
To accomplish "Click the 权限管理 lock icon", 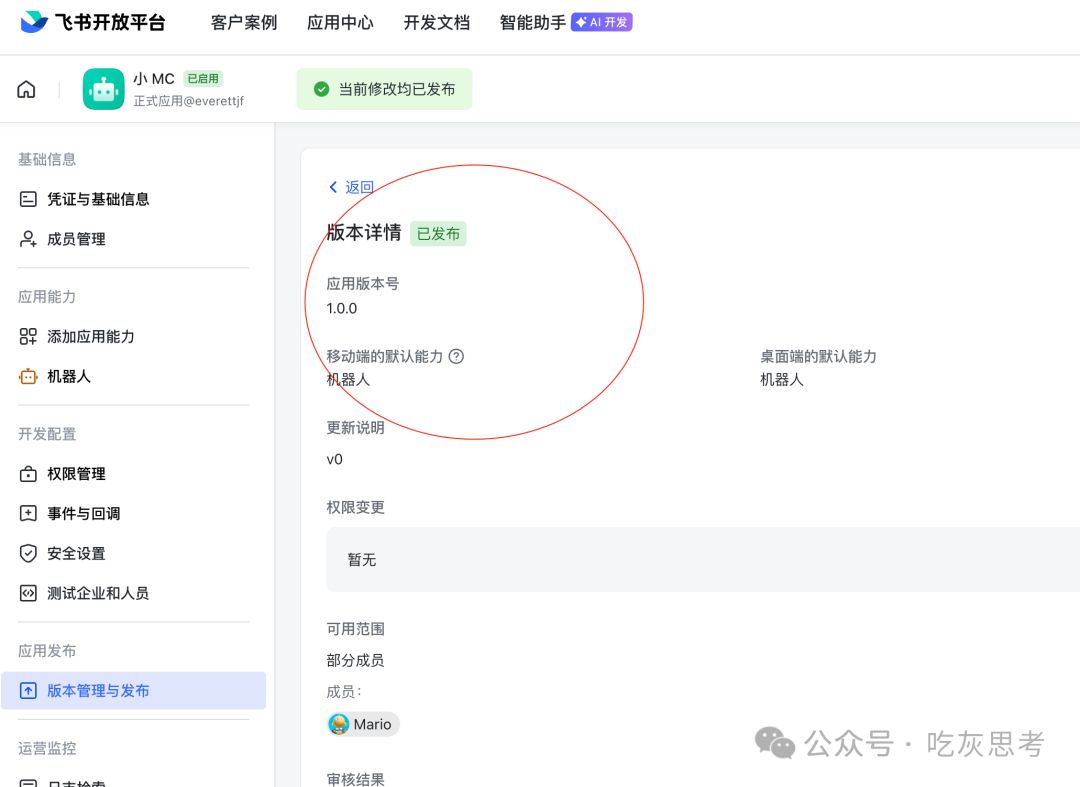I will [28, 474].
